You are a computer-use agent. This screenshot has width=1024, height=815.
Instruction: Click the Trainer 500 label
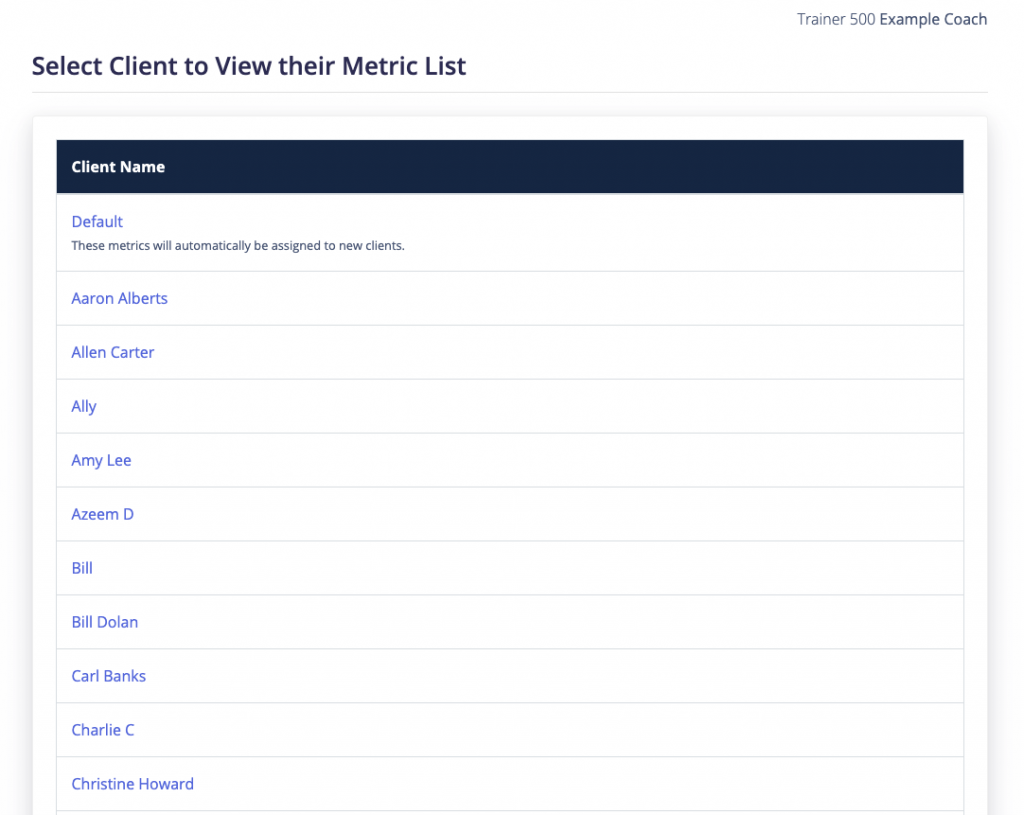[836, 20]
